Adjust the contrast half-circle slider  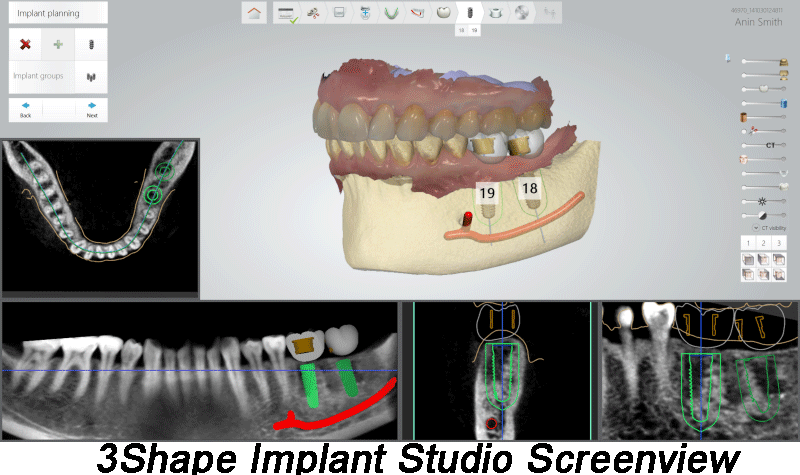[764, 215]
